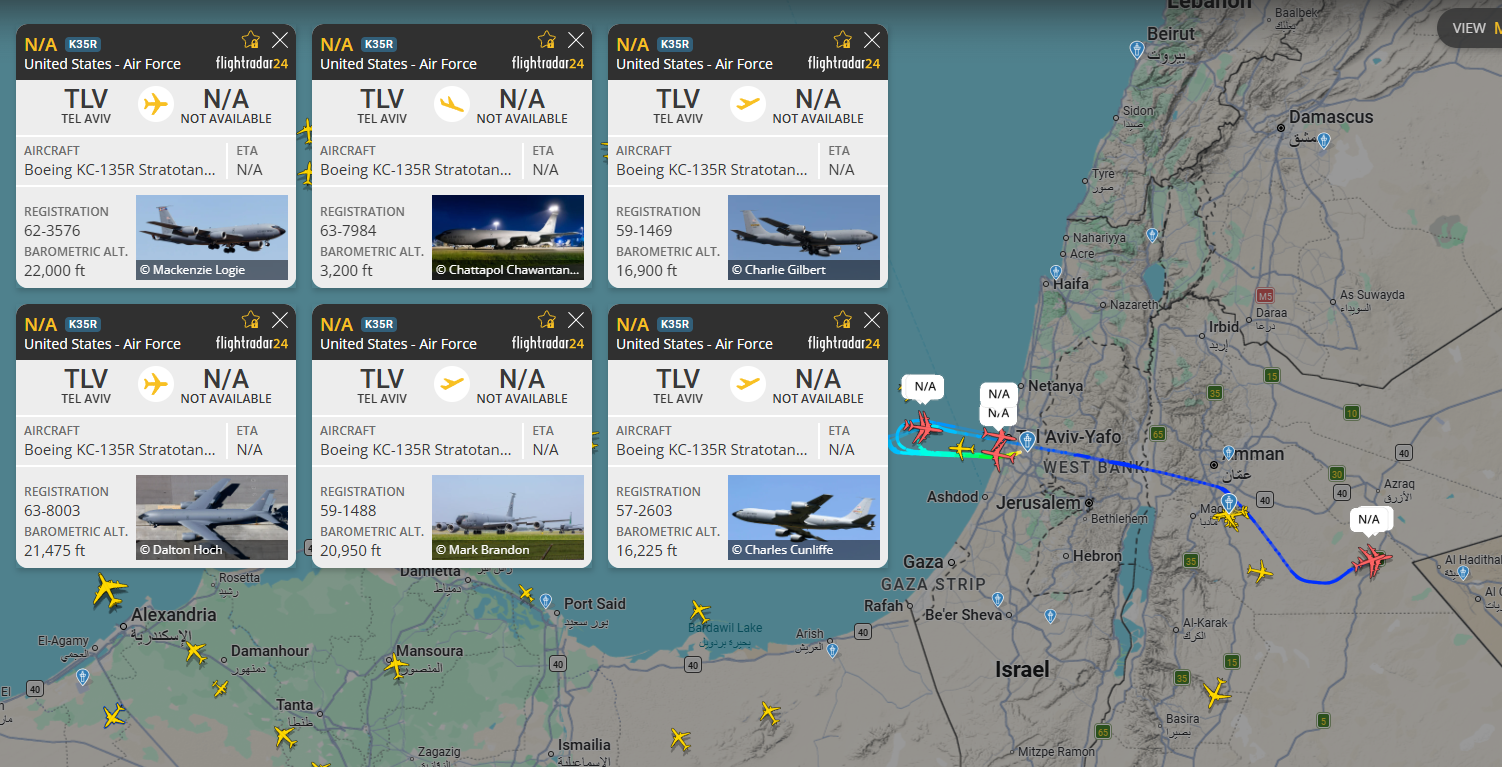Close the 59-1469 flight card
1502x767 pixels.
click(x=872, y=40)
